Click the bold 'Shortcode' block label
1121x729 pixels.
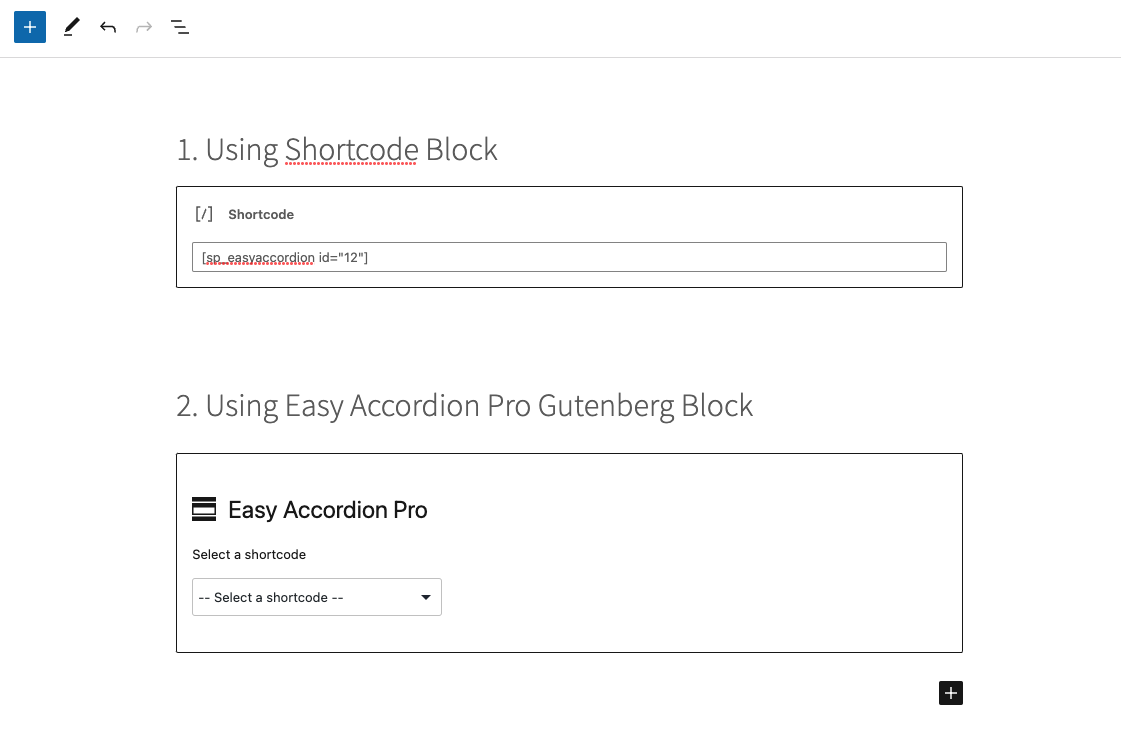(261, 214)
